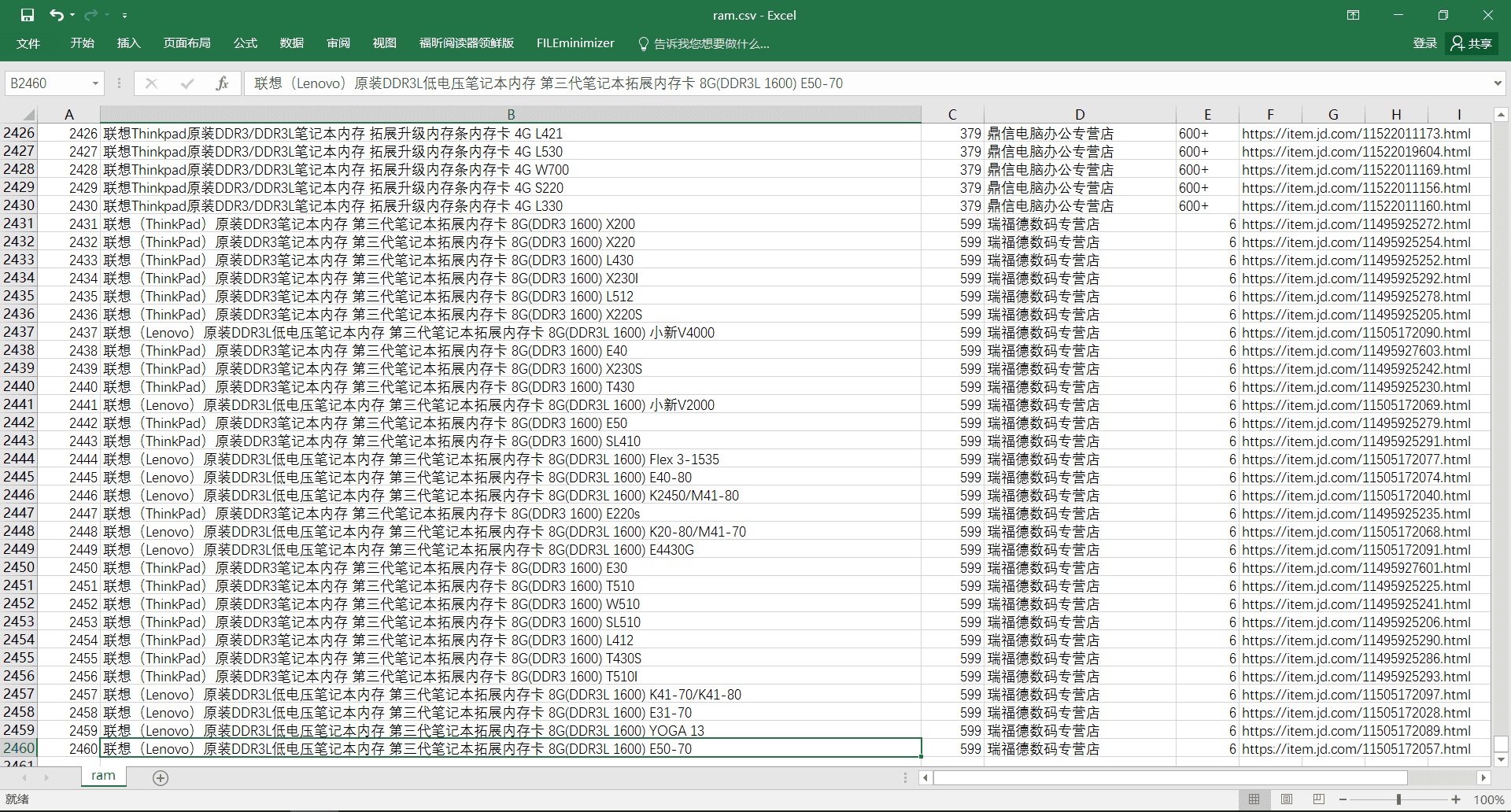Click vertical scrollbar up arrow
The width and height of the screenshot is (1511, 812).
pyautogui.click(x=1501, y=115)
